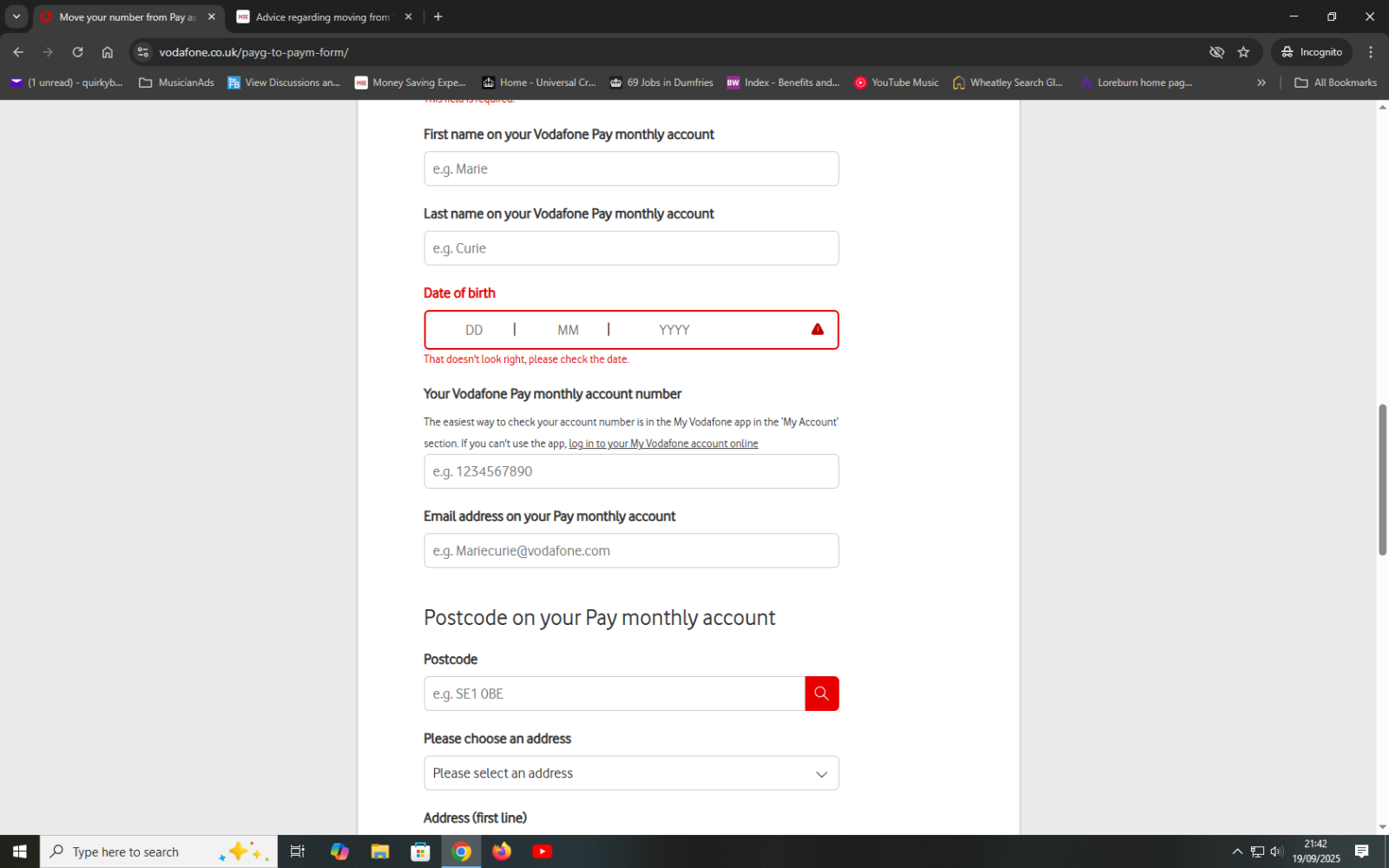Close the 'Move your number from Pay as' tab

(212, 16)
